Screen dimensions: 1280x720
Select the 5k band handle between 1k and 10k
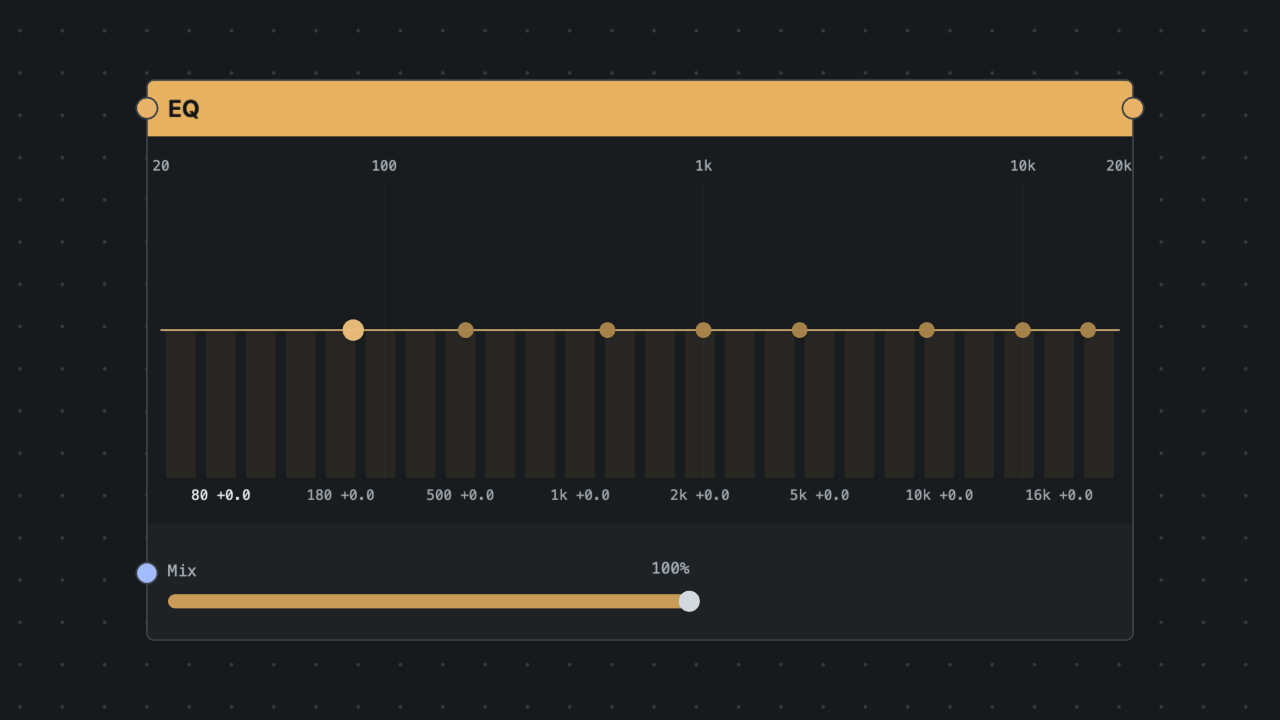click(927, 330)
